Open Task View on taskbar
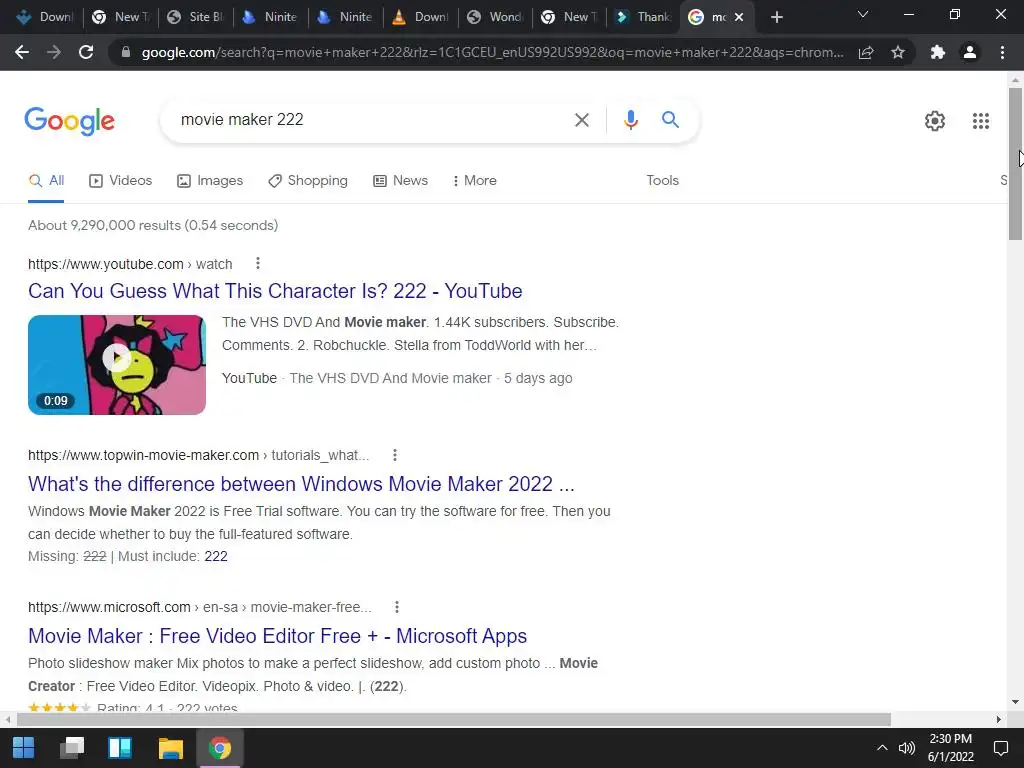Image resolution: width=1024 pixels, height=768 pixels. (x=72, y=748)
